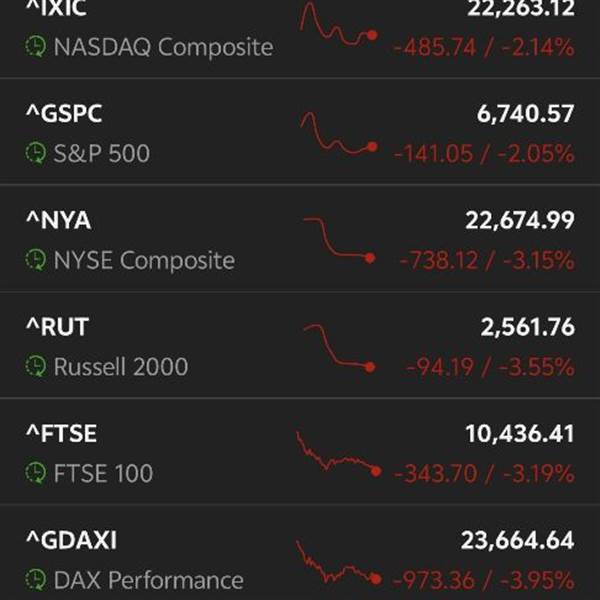Open the FTSE 100 mini chart

coord(337,455)
